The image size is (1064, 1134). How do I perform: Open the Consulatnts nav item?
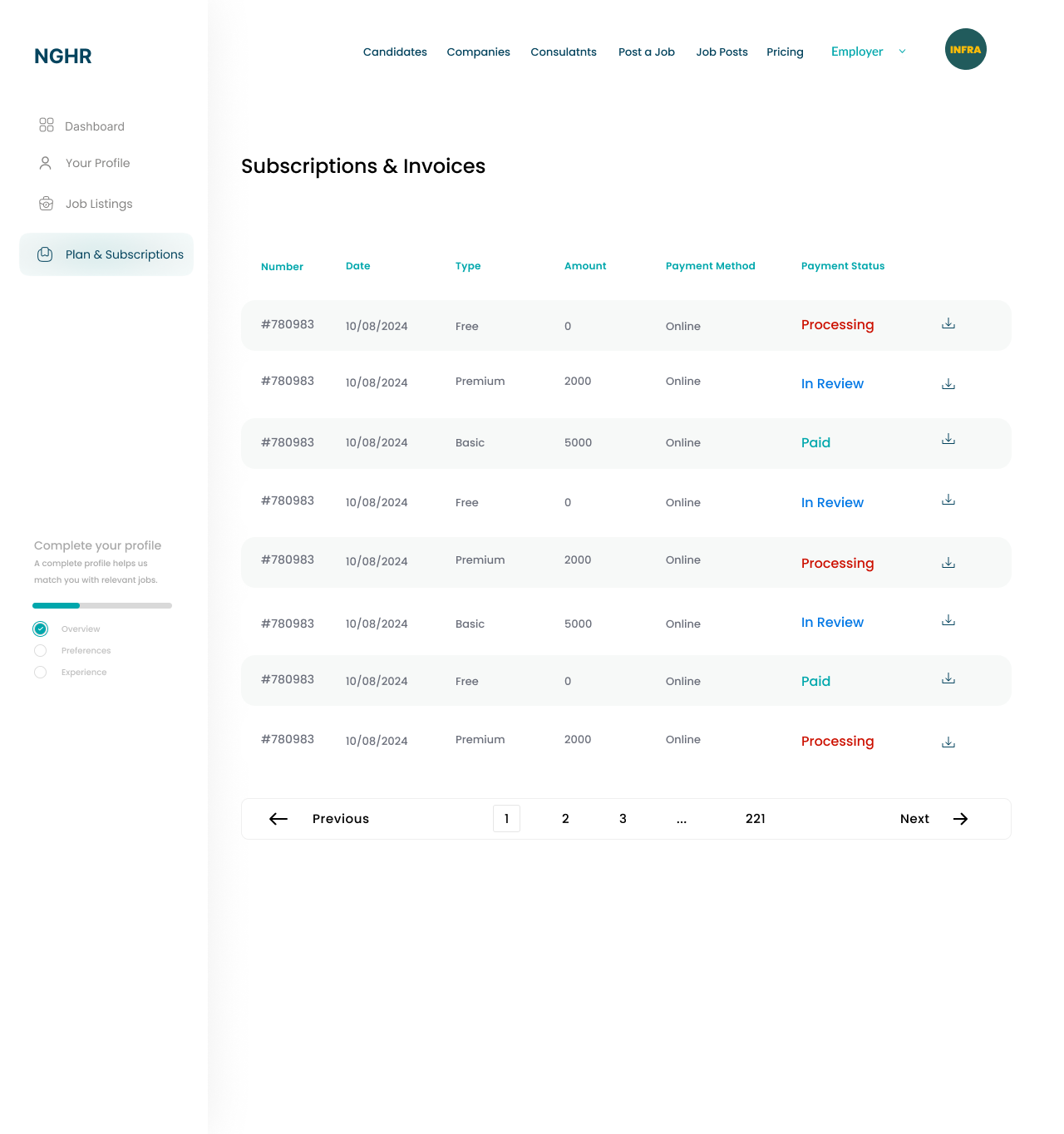564,52
